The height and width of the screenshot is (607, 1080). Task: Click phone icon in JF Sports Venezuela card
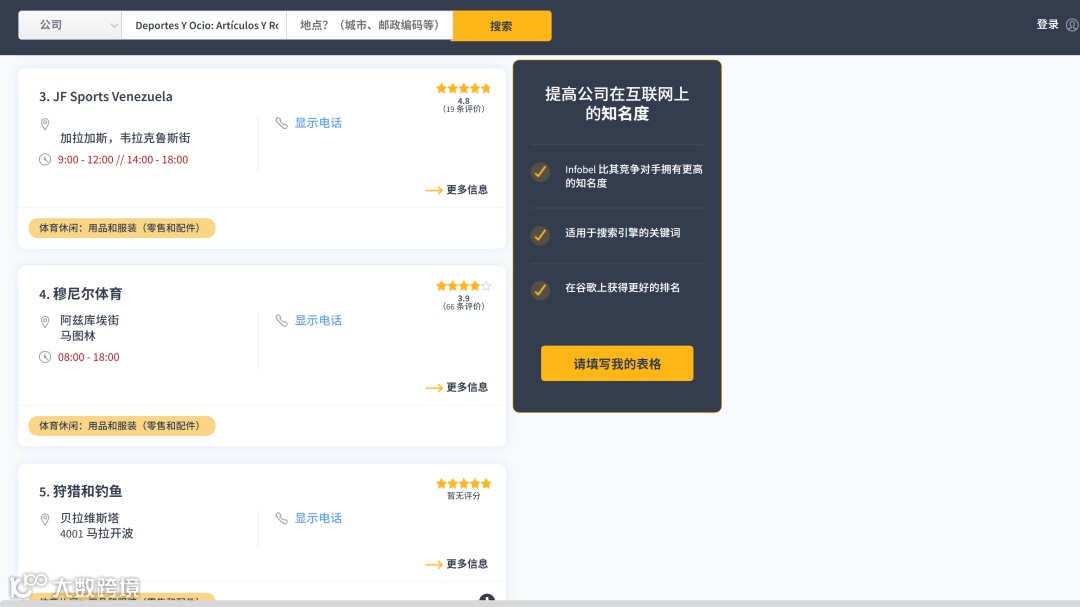tap(281, 123)
